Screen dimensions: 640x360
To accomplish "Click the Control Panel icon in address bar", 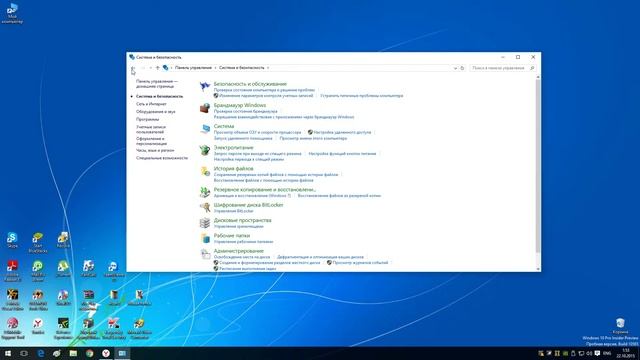I will [x=165, y=68].
